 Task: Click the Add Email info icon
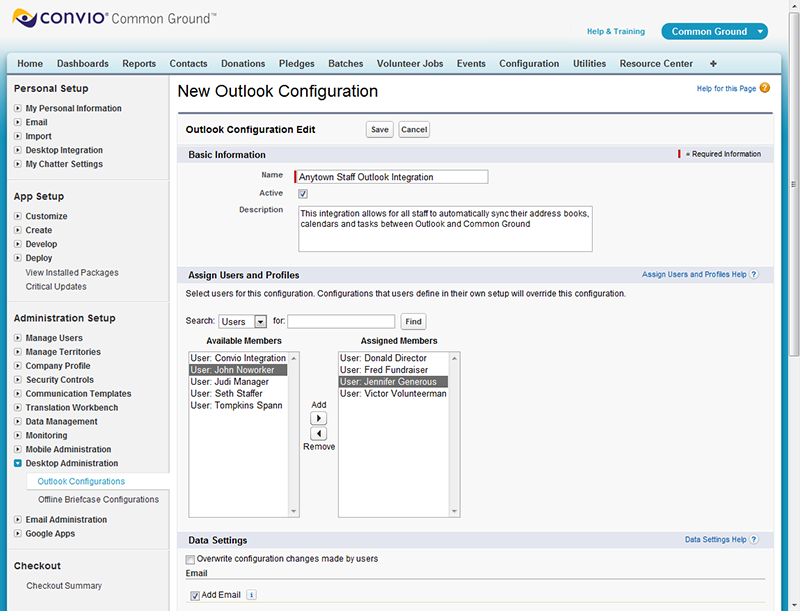click(x=252, y=595)
